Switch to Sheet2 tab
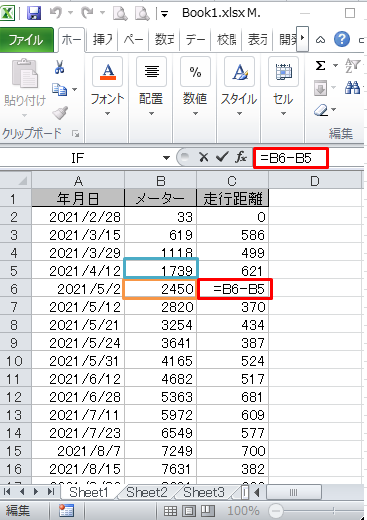367x520 pixels. pyautogui.click(x=147, y=492)
